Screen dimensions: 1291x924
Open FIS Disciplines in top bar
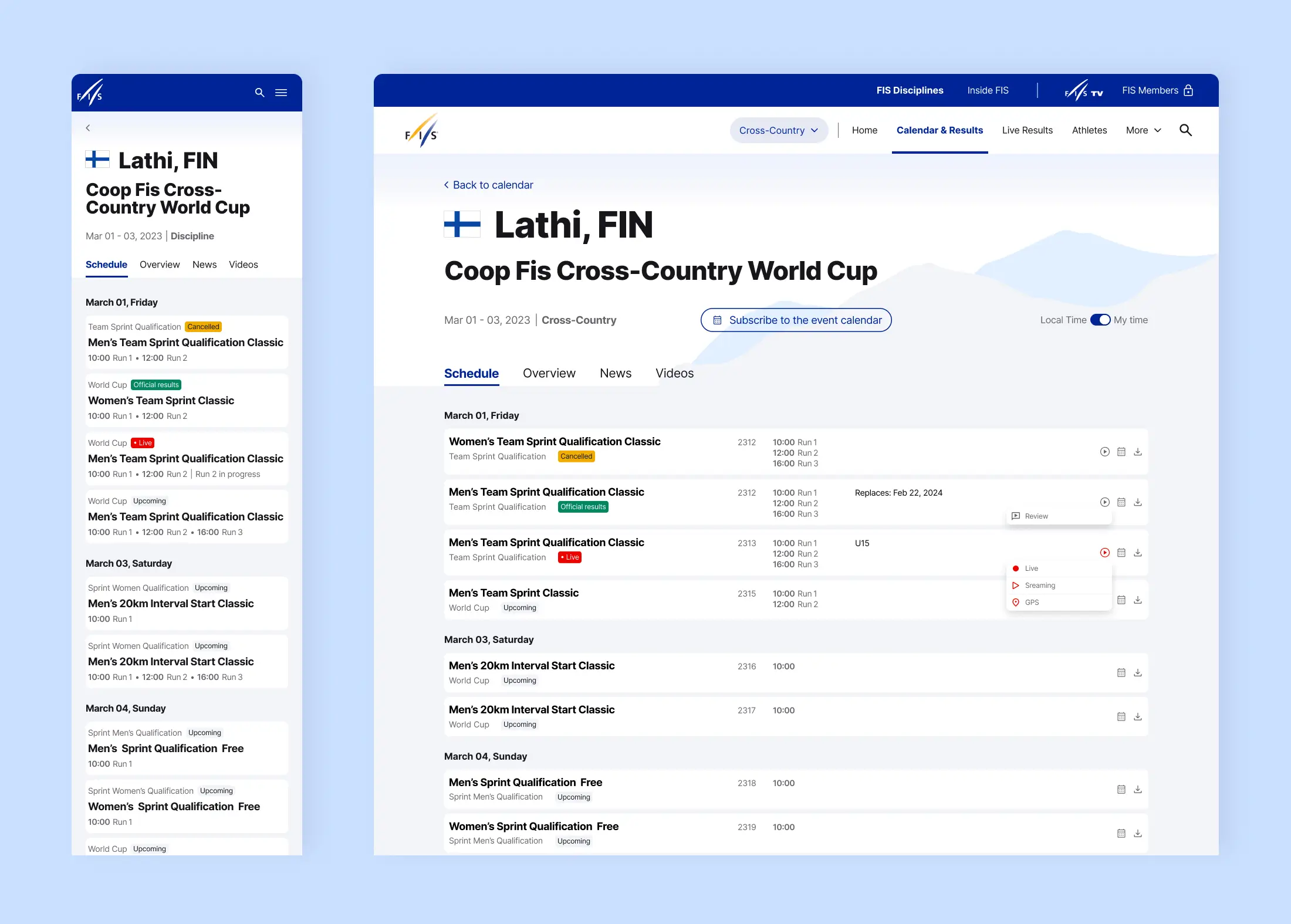[910, 90]
